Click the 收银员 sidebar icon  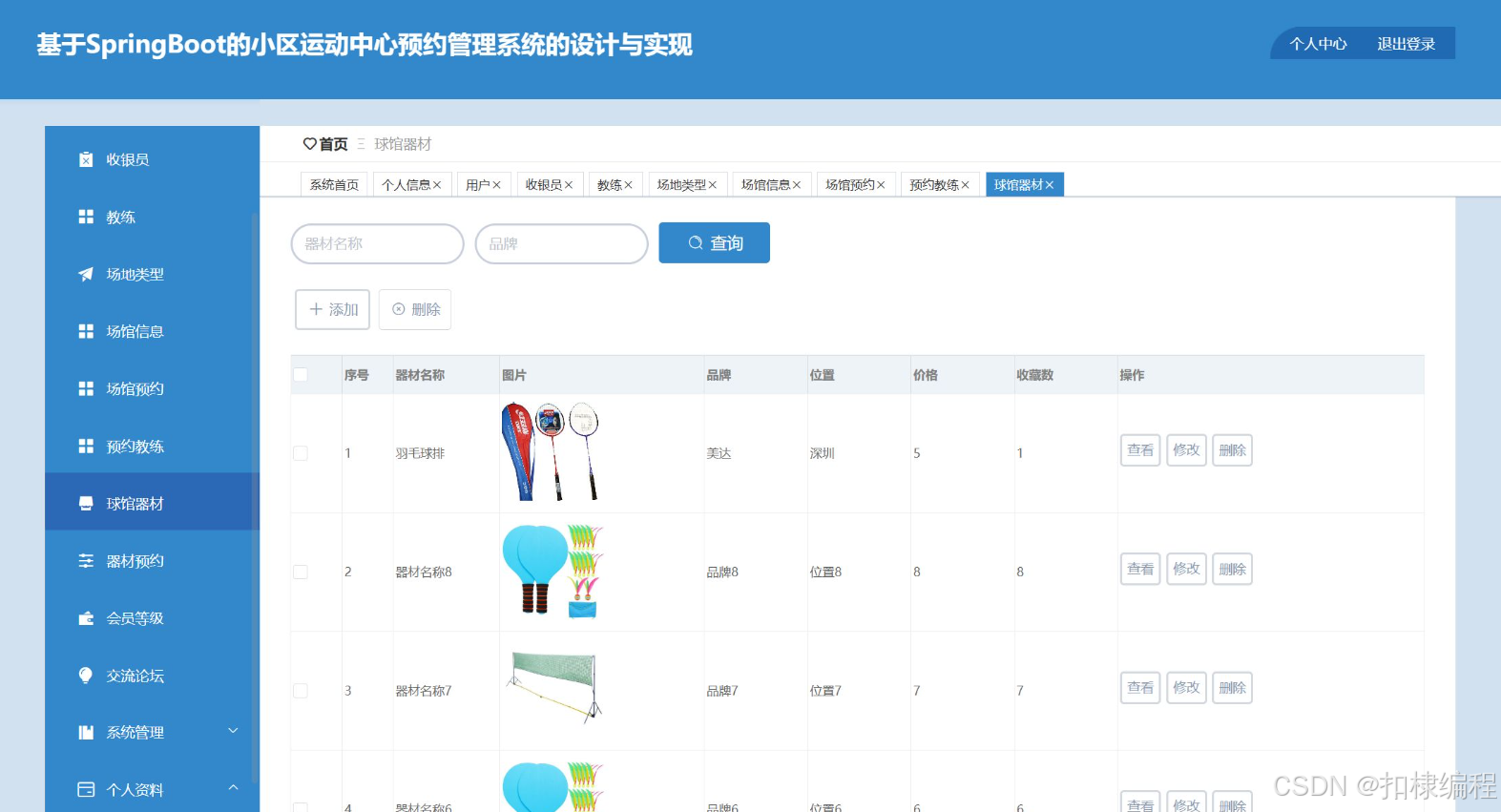(86, 159)
